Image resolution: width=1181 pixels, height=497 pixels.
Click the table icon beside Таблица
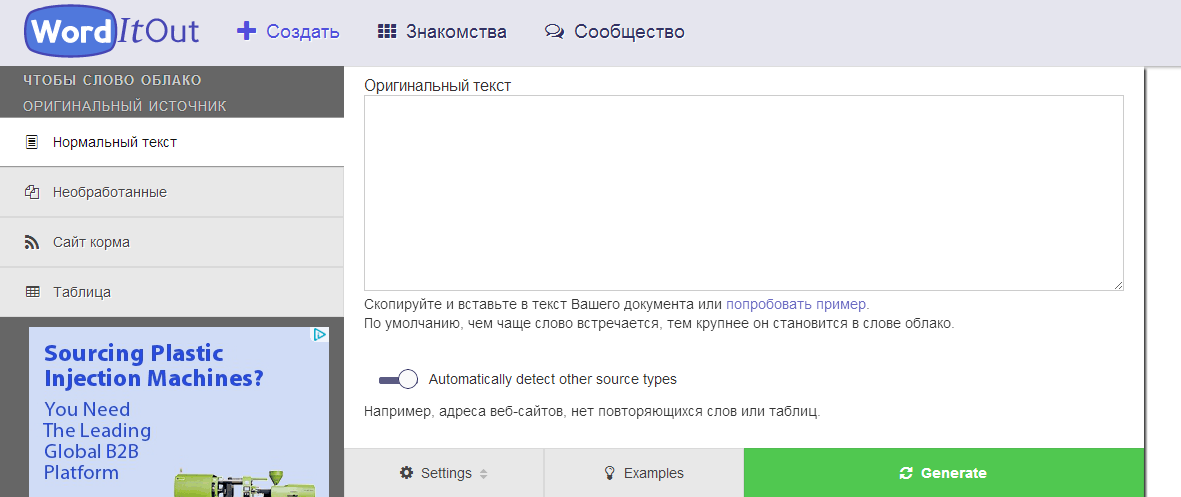pos(32,292)
